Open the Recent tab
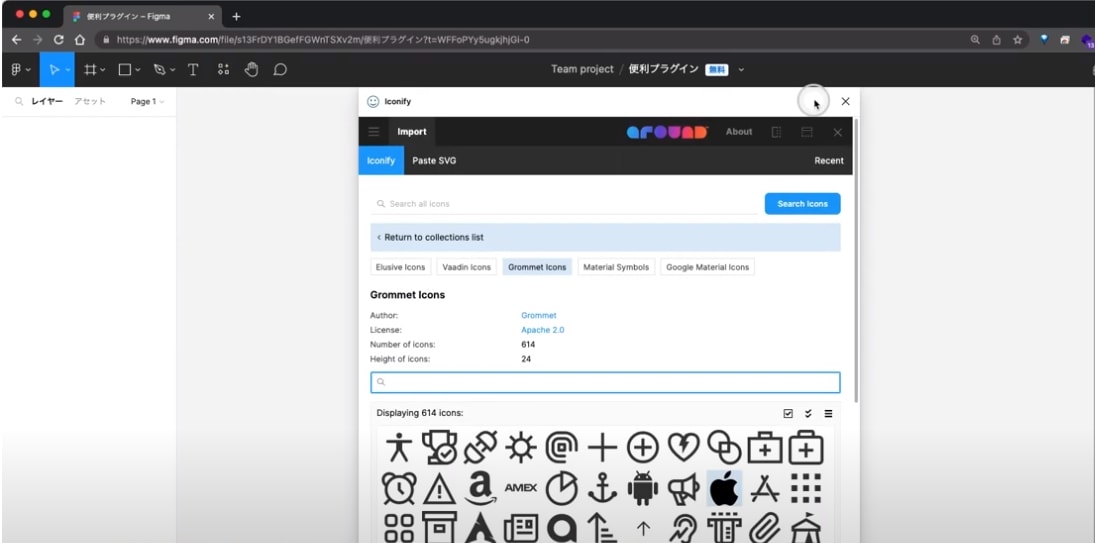The height and width of the screenshot is (543, 1095). [x=829, y=161]
